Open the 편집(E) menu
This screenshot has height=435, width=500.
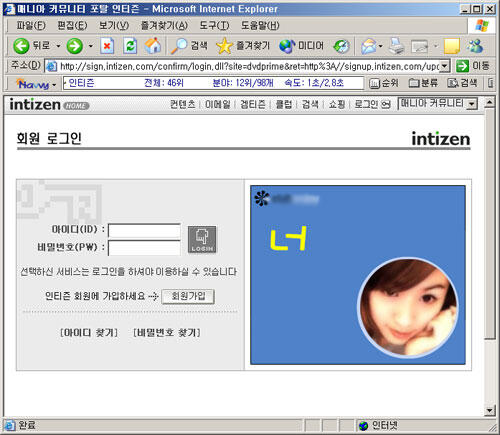tap(72, 25)
